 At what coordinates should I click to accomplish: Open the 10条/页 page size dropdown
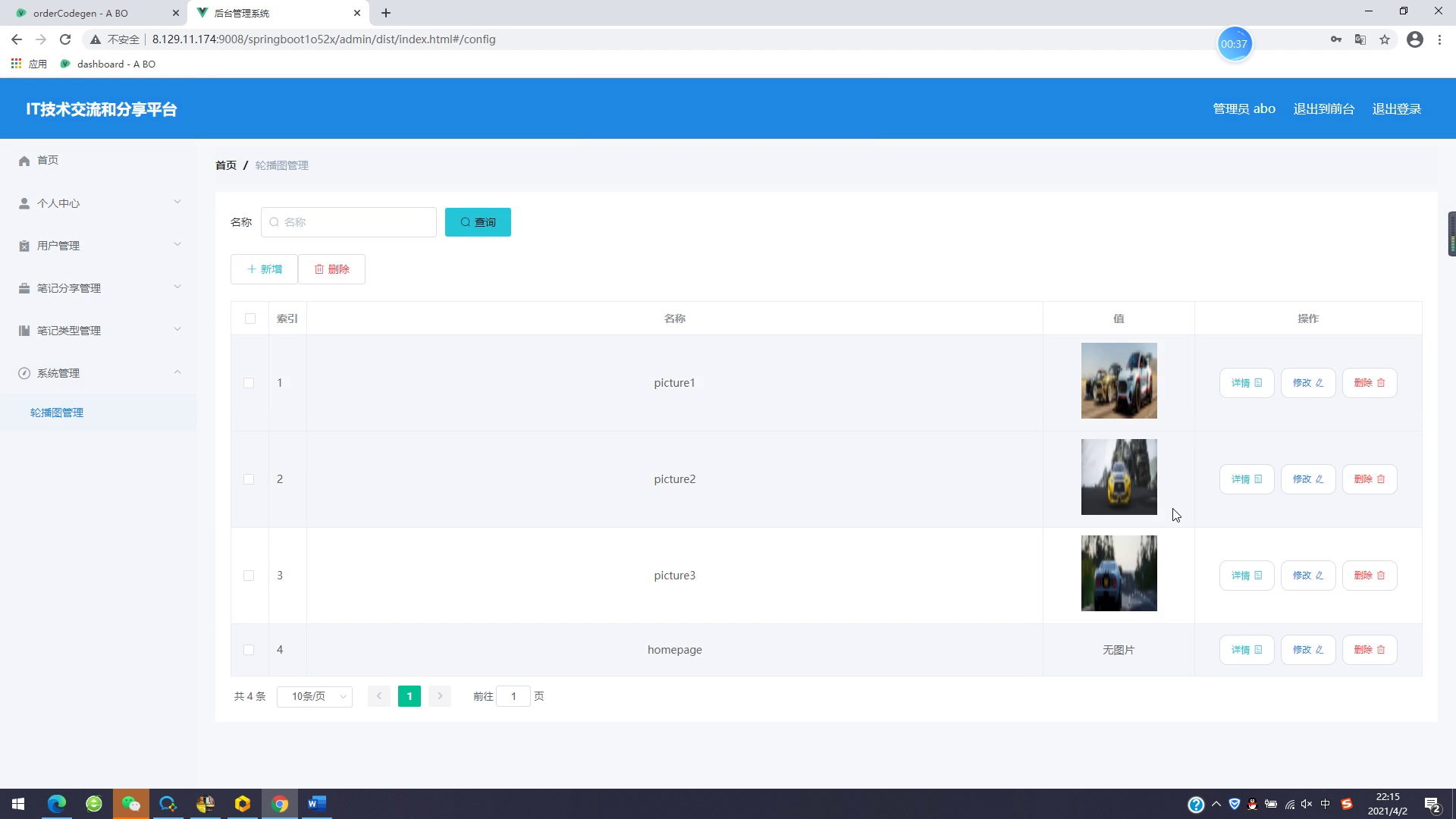pyautogui.click(x=315, y=696)
